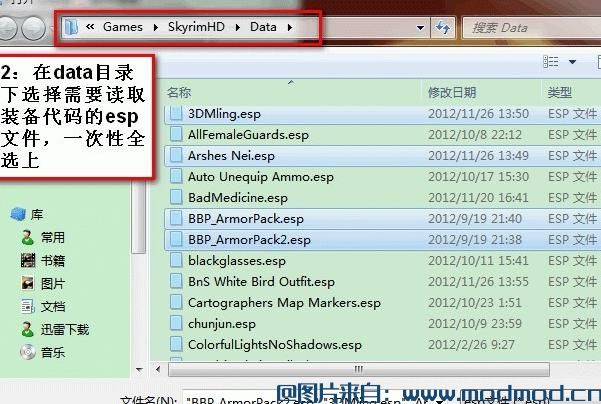Open the change view icon
This screenshot has width=601, height=404.
pos(551,62)
